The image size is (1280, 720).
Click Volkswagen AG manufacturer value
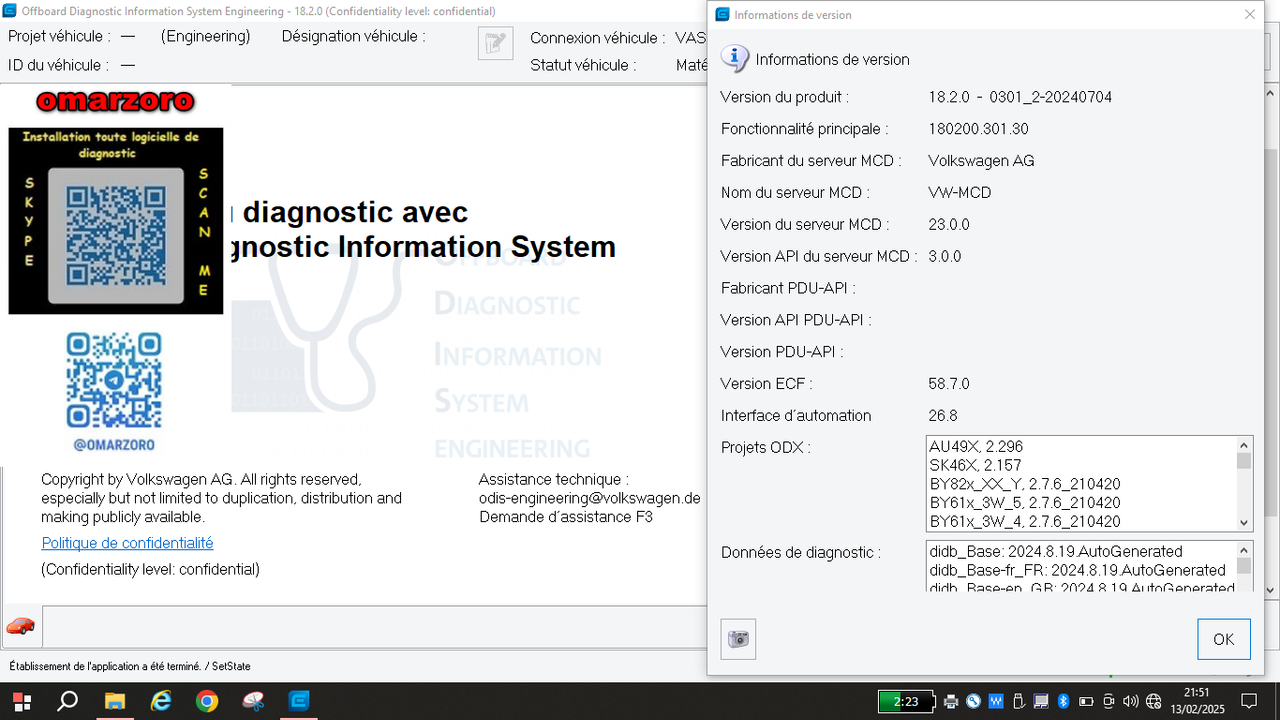coord(981,161)
